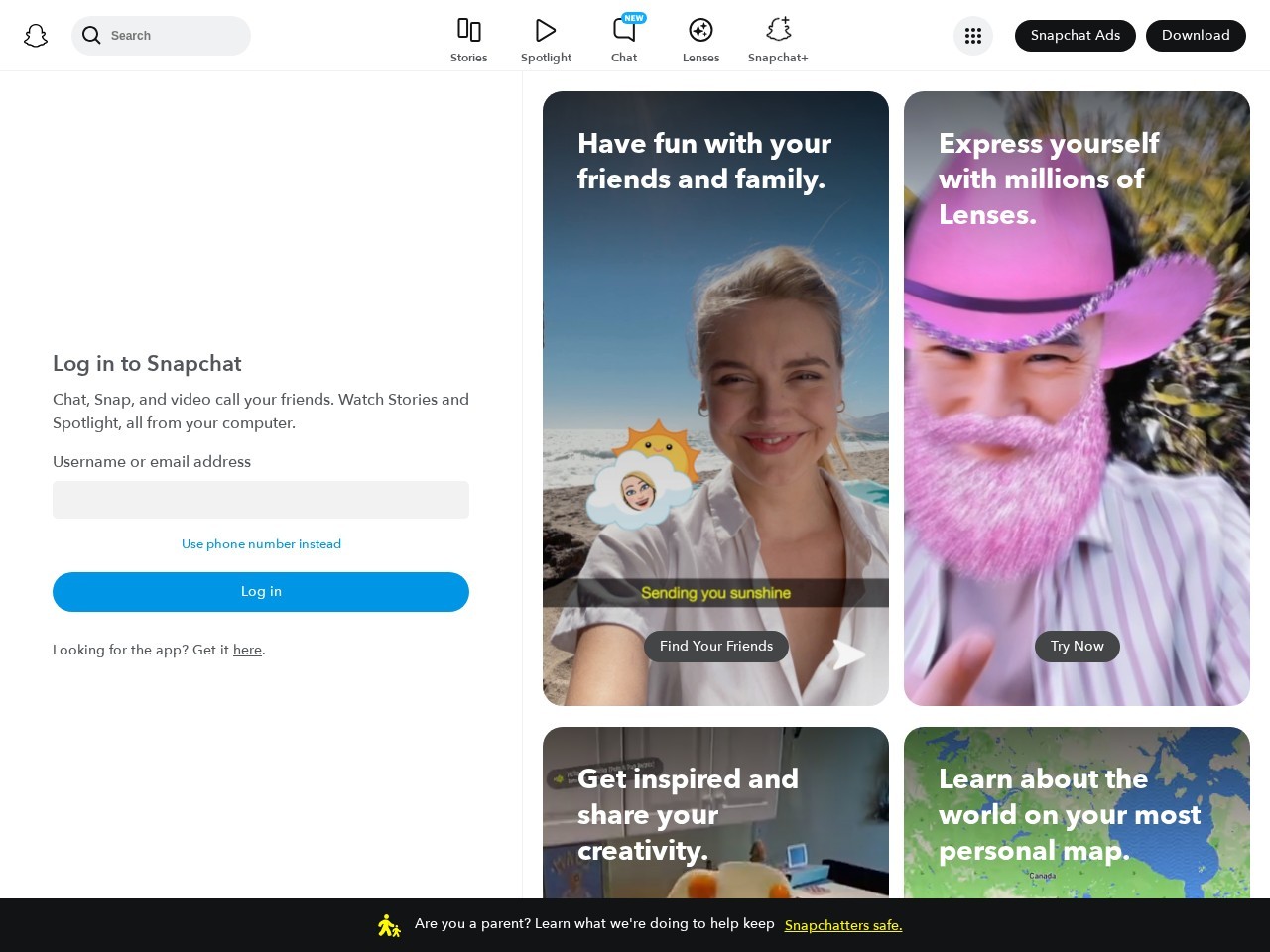
Task: Follow the 'here' app download link
Action: pos(247,651)
